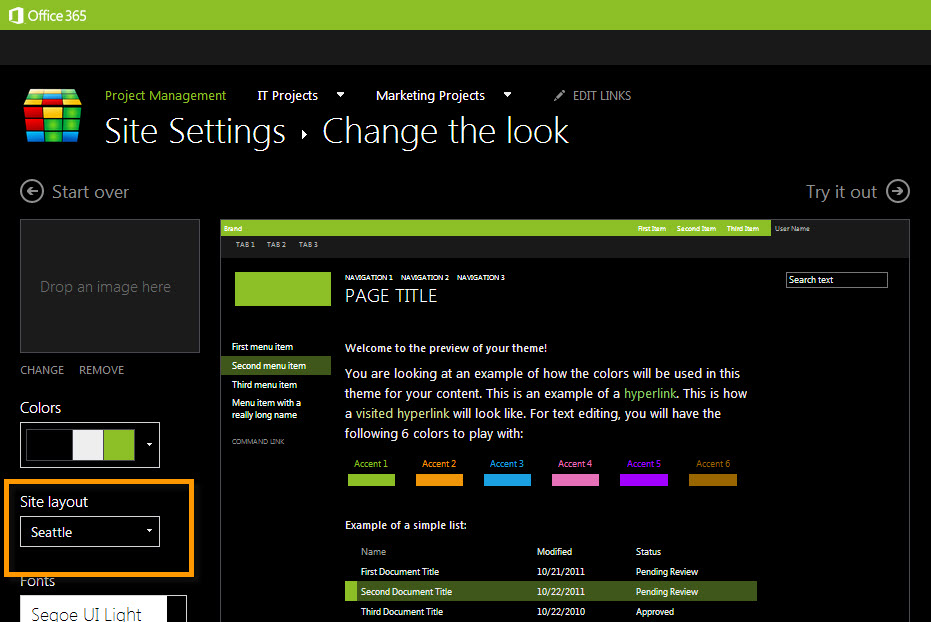
Task: Click the Rubik's cube site logo
Action: (52, 117)
